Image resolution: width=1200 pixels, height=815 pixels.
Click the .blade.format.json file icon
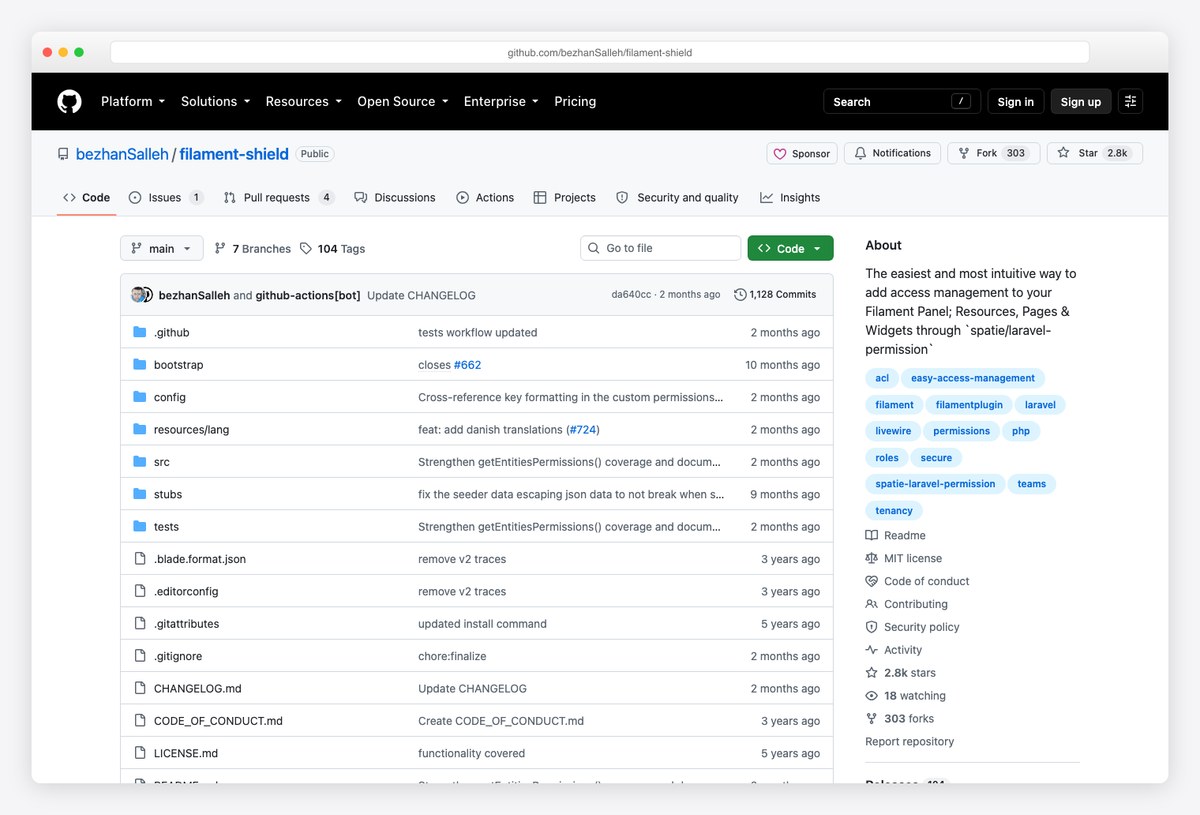(x=140, y=559)
